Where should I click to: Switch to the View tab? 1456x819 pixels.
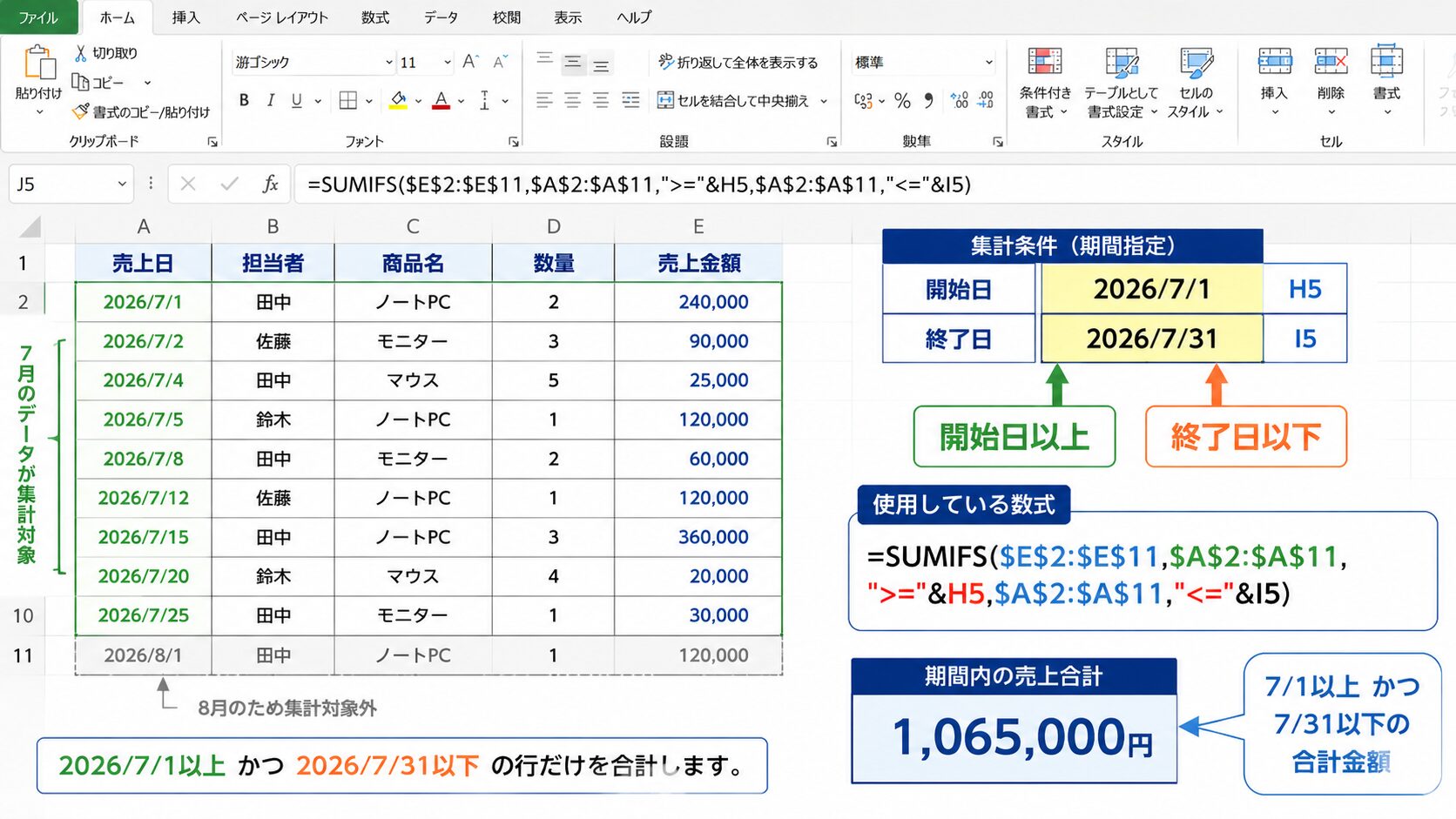click(x=568, y=17)
